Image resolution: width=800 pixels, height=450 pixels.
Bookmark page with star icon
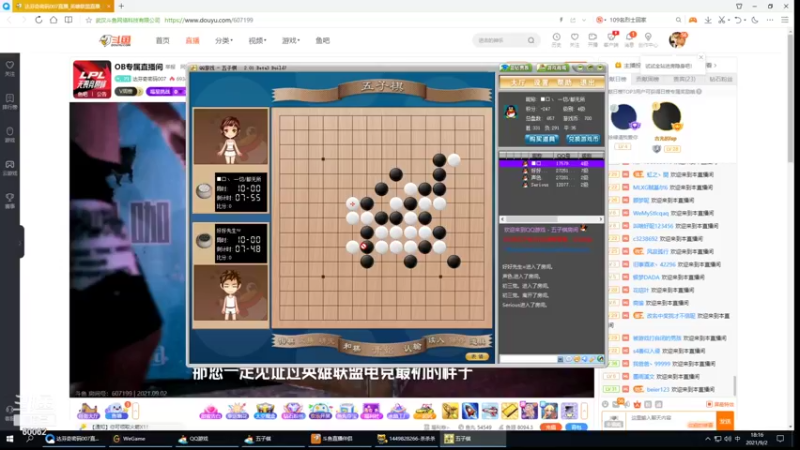(89, 20)
